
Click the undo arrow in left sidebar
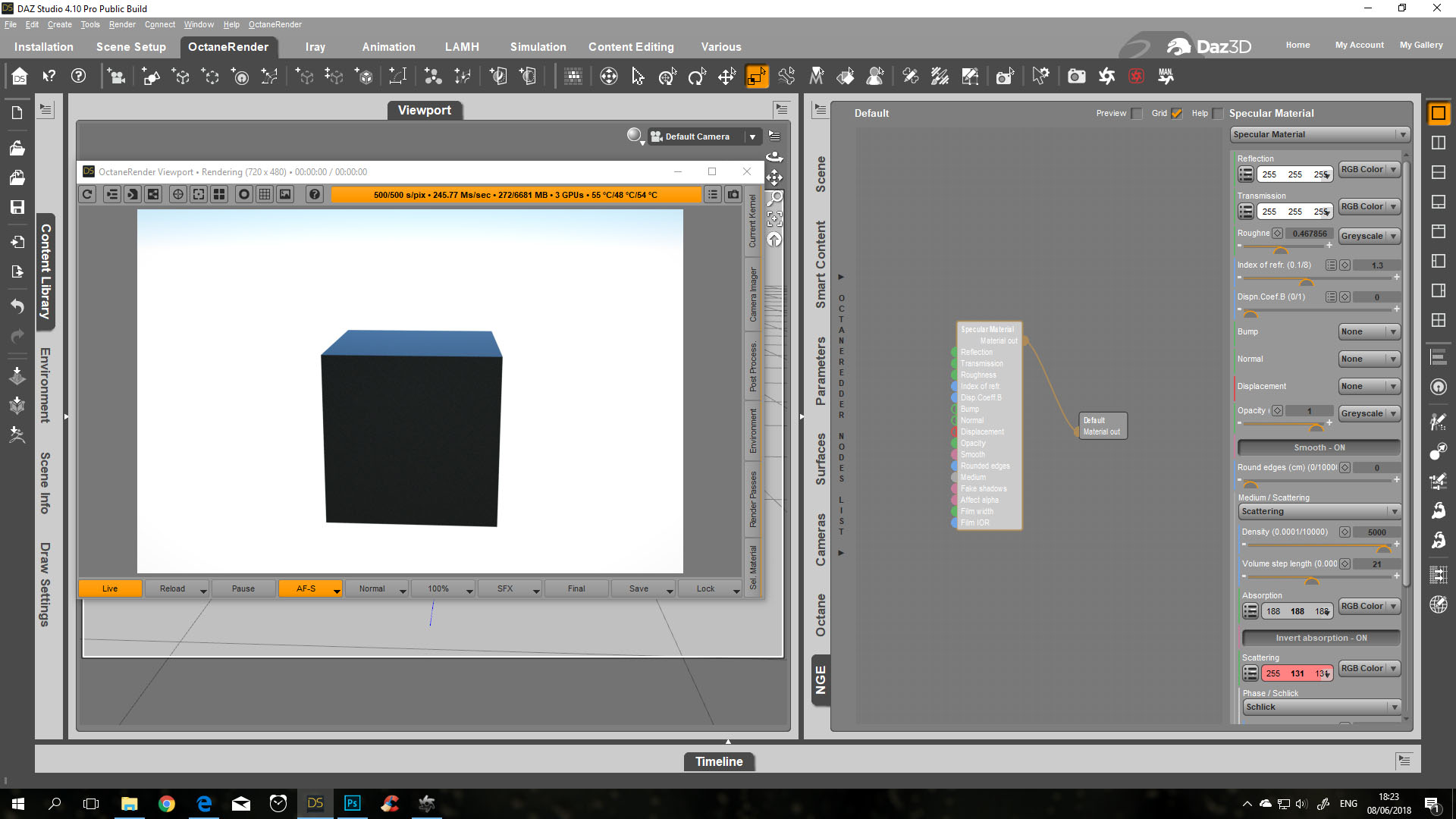[x=17, y=306]
